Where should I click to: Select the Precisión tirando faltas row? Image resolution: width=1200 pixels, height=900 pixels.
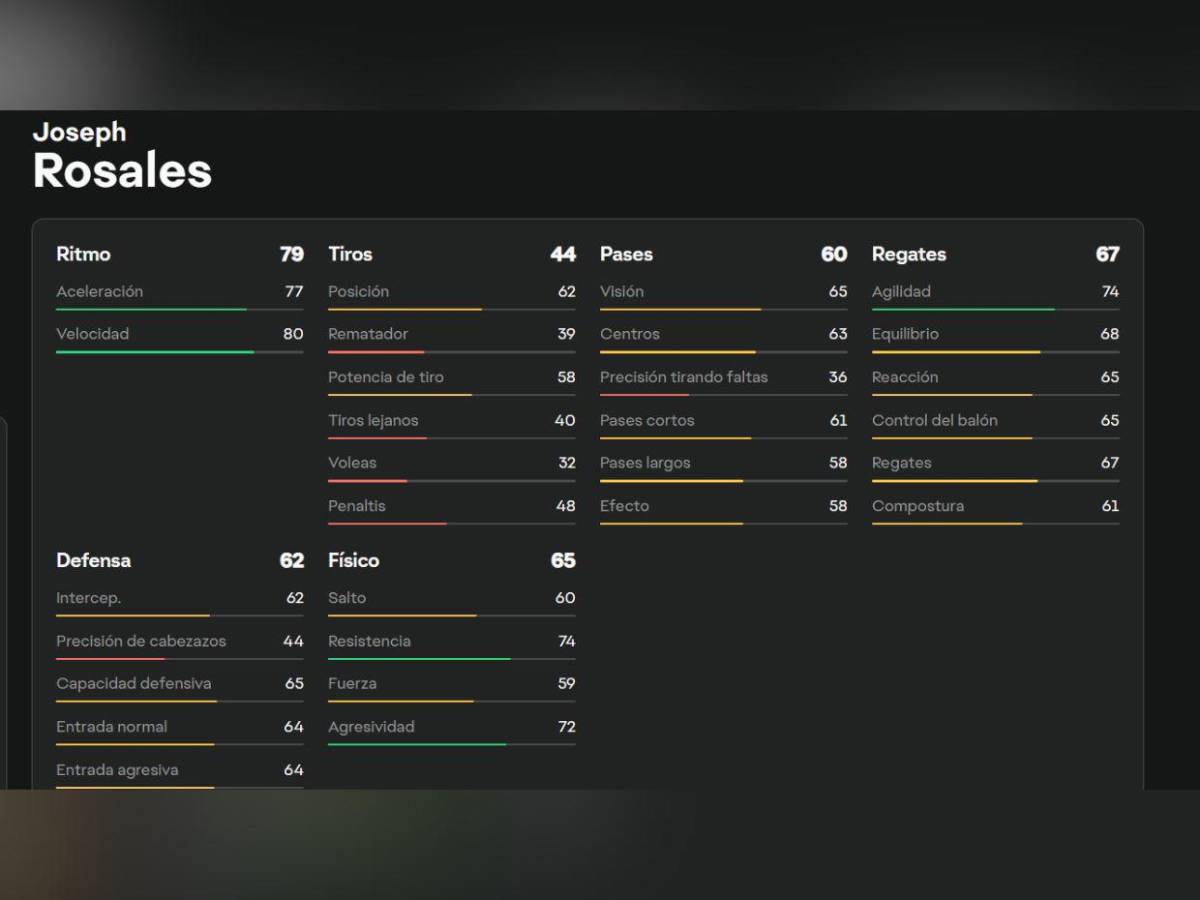point(723,377)
